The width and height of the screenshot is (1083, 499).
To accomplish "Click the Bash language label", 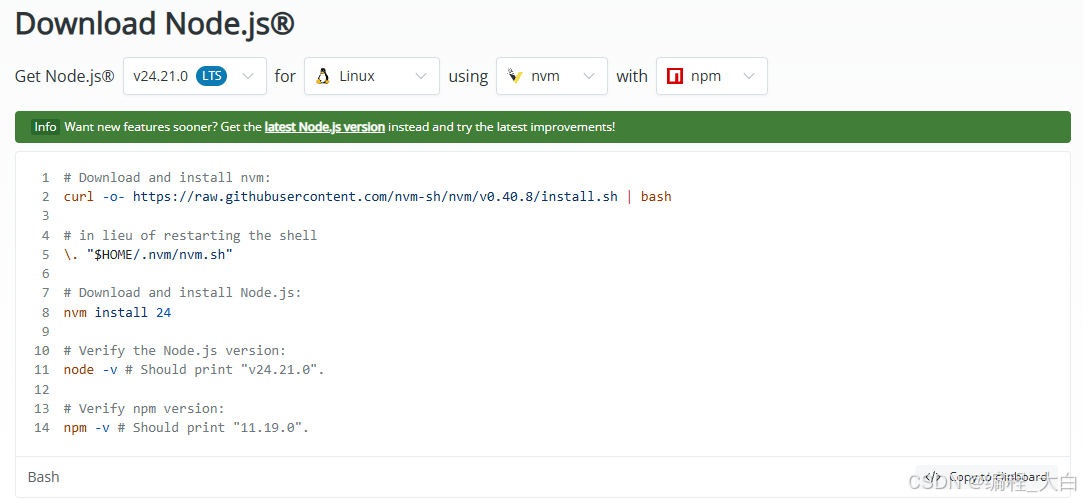I will click(44, 477).
